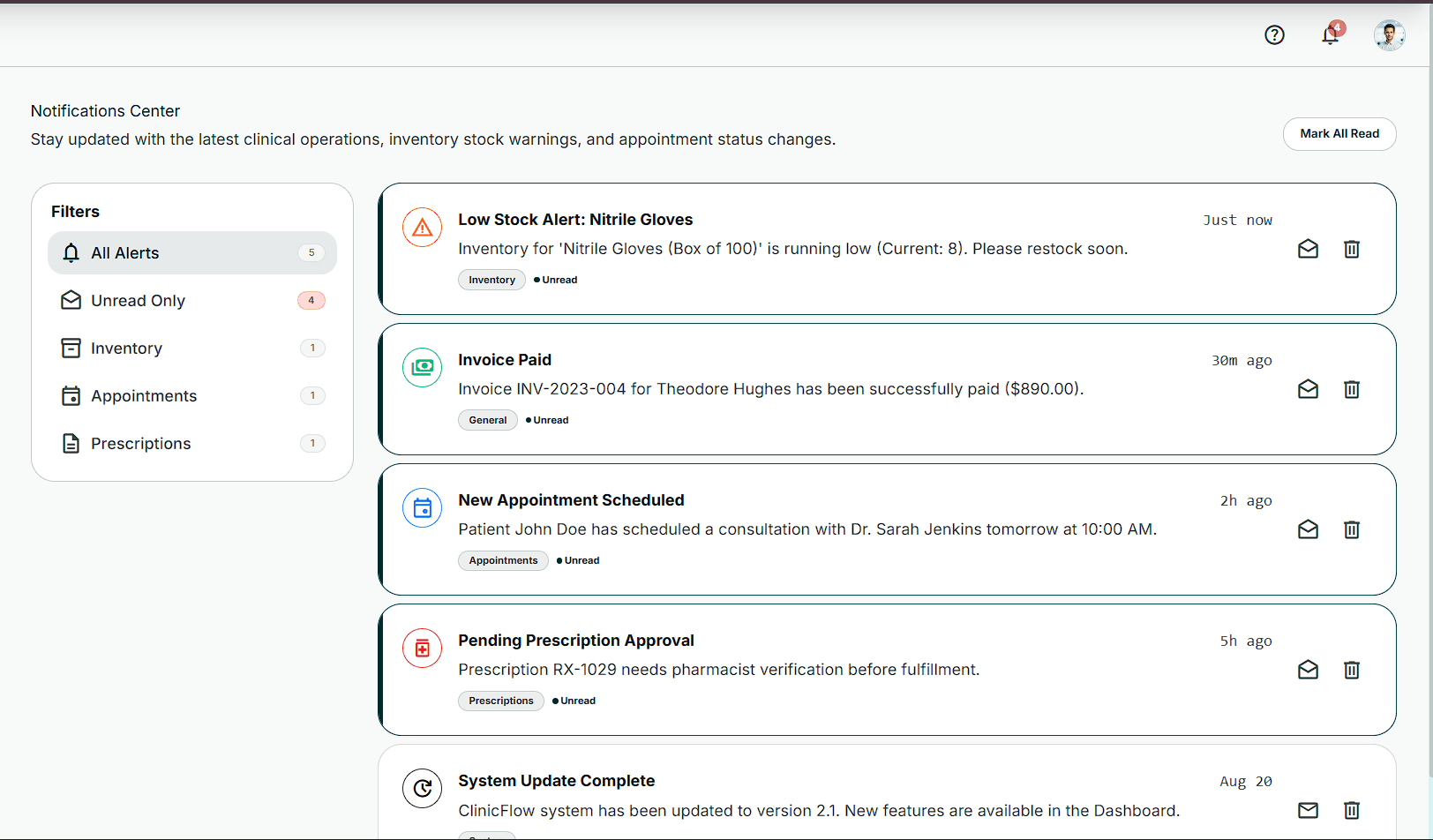The width and height of the screenshot is (1433, 840).
Task: Delete the System Update Complete notification
Action: pos(1352,810)
